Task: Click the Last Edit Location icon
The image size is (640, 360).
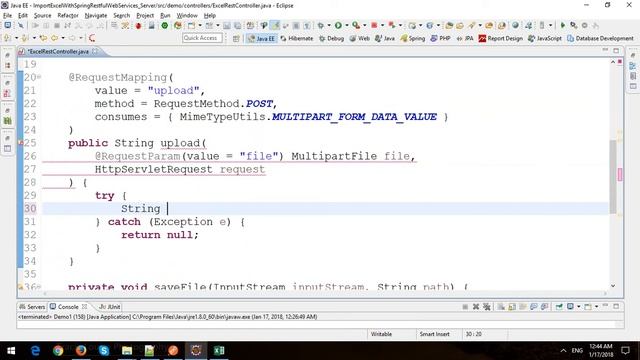Action: pos(43,38)
